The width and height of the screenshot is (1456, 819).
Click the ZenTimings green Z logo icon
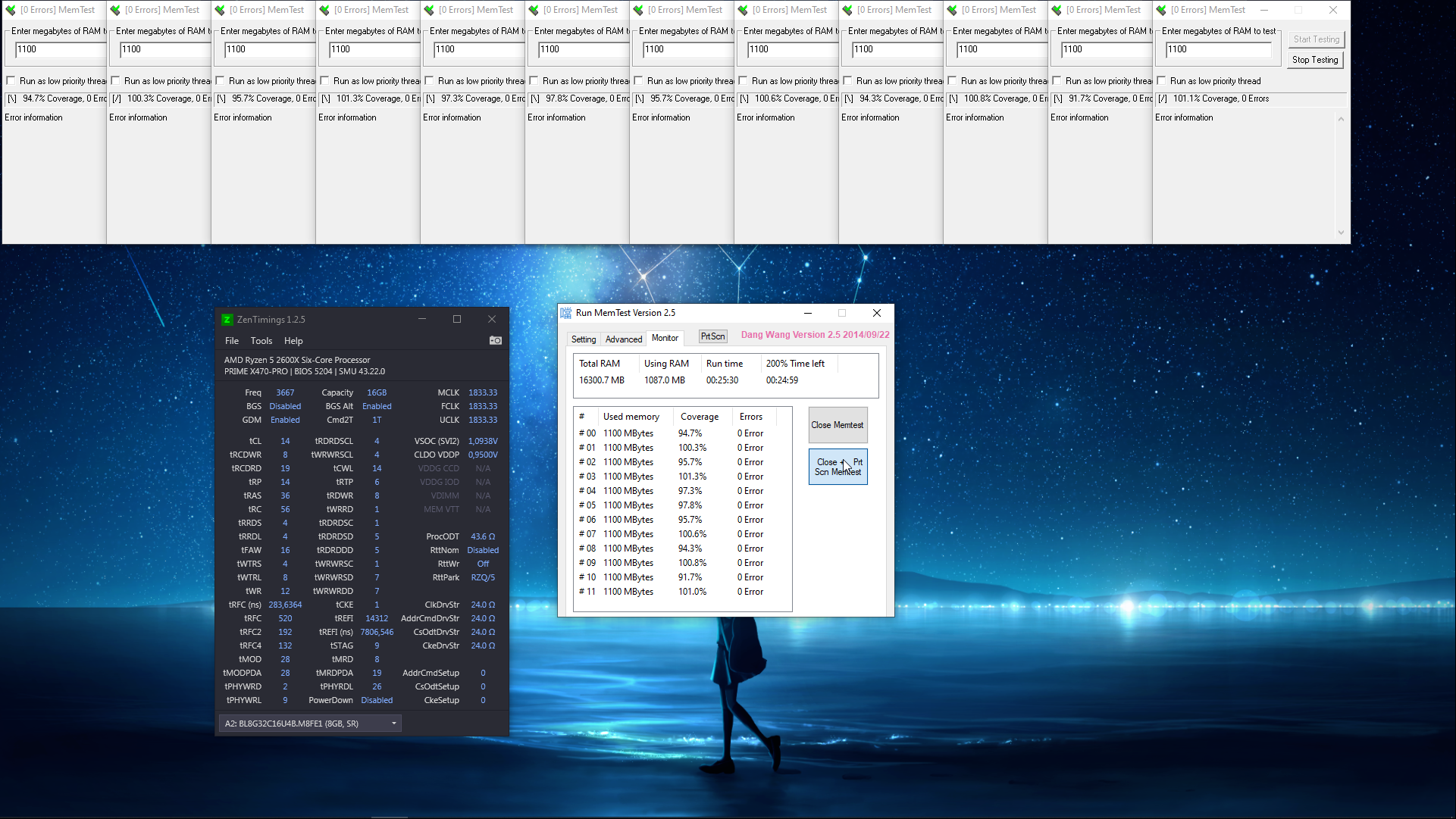pyautogui.click(x=227, y=320)
